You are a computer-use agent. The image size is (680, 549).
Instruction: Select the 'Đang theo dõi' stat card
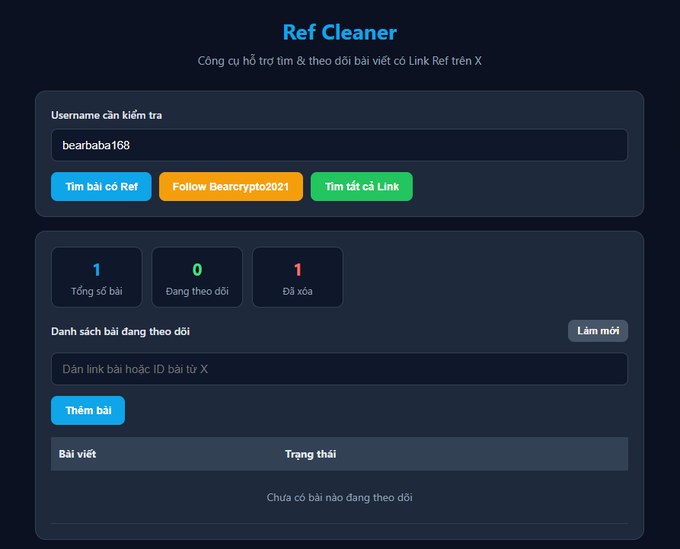tap(197, 278)
